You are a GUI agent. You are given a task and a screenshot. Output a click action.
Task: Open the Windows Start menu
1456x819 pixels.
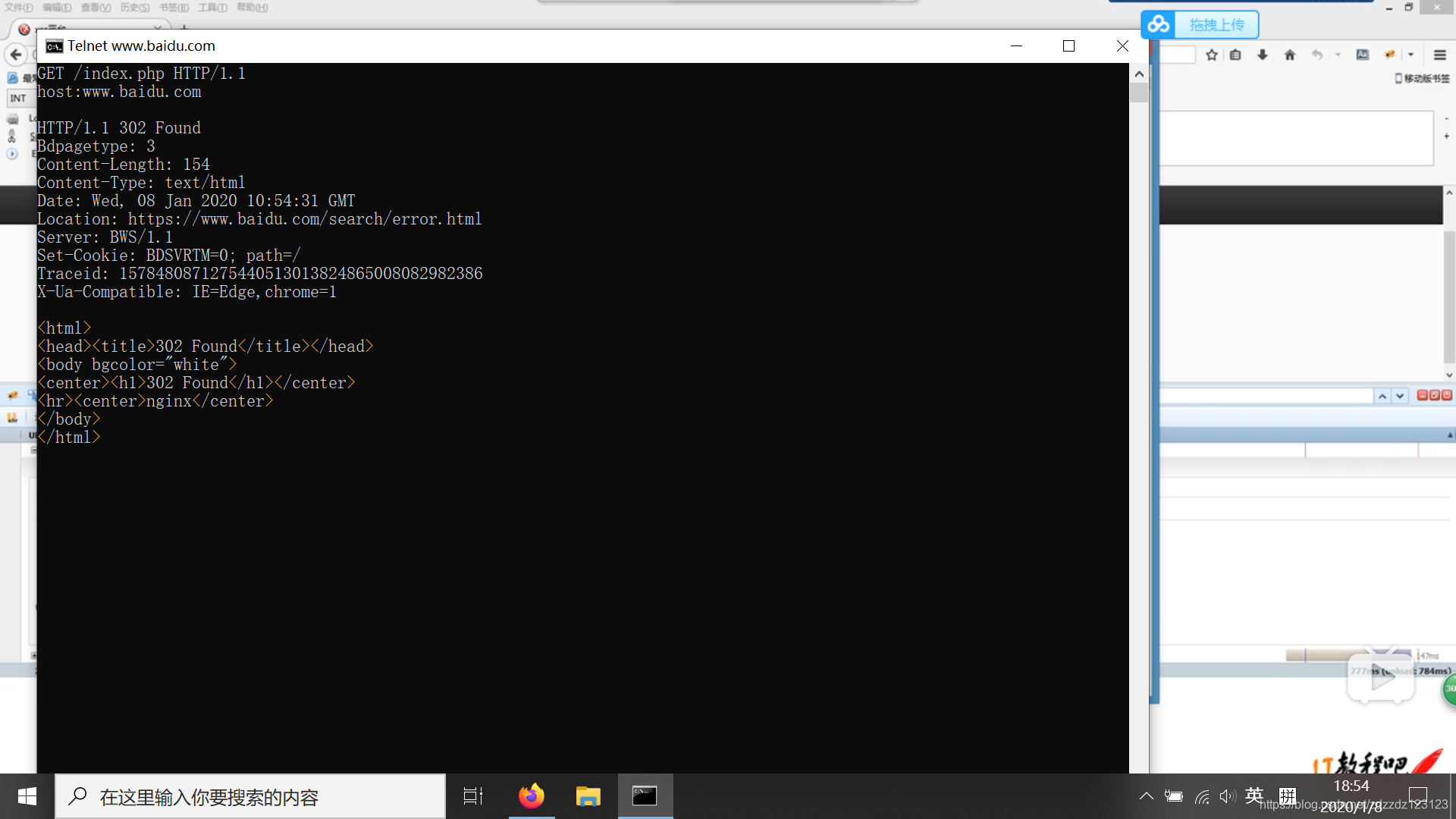click(x=27, y=796)
